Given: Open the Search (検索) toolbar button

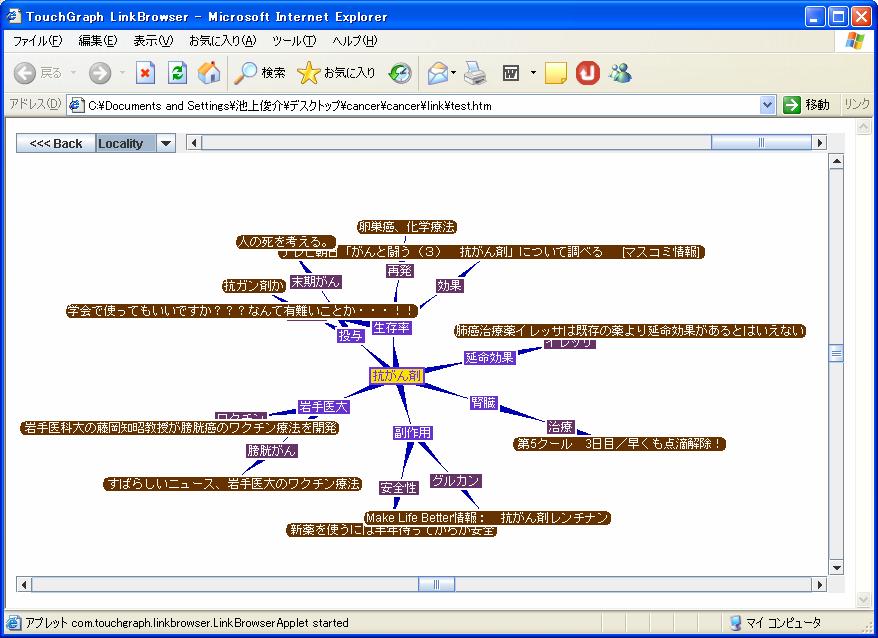Looking at the screenshot, I should pyautogui.click(x=260, y=73).
